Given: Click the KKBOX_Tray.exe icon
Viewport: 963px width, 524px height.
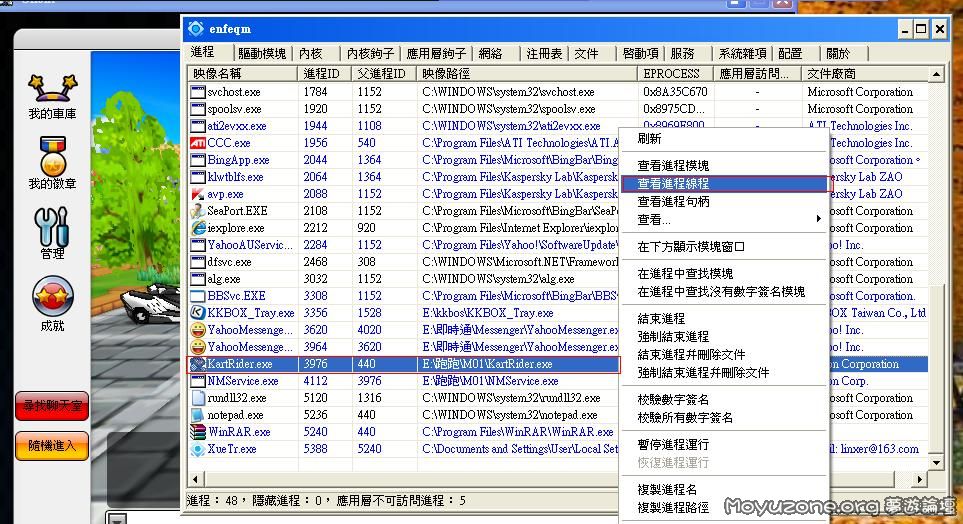Looking at the screenshot, I should [198, 313].
